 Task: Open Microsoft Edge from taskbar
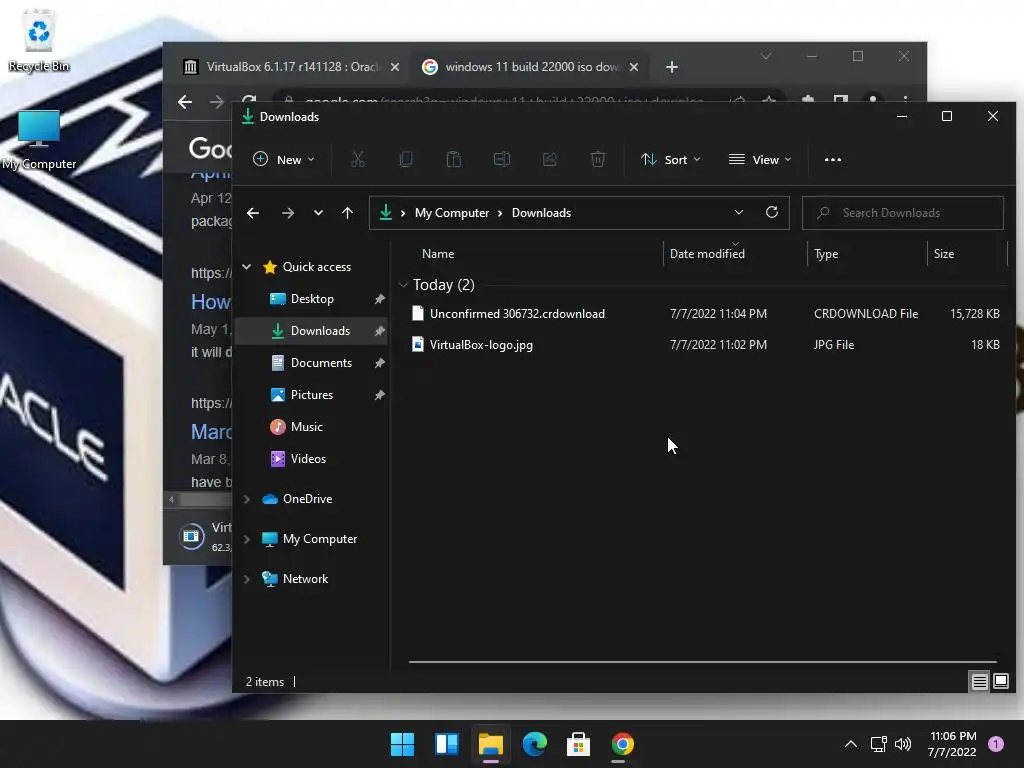click(534, 744)
